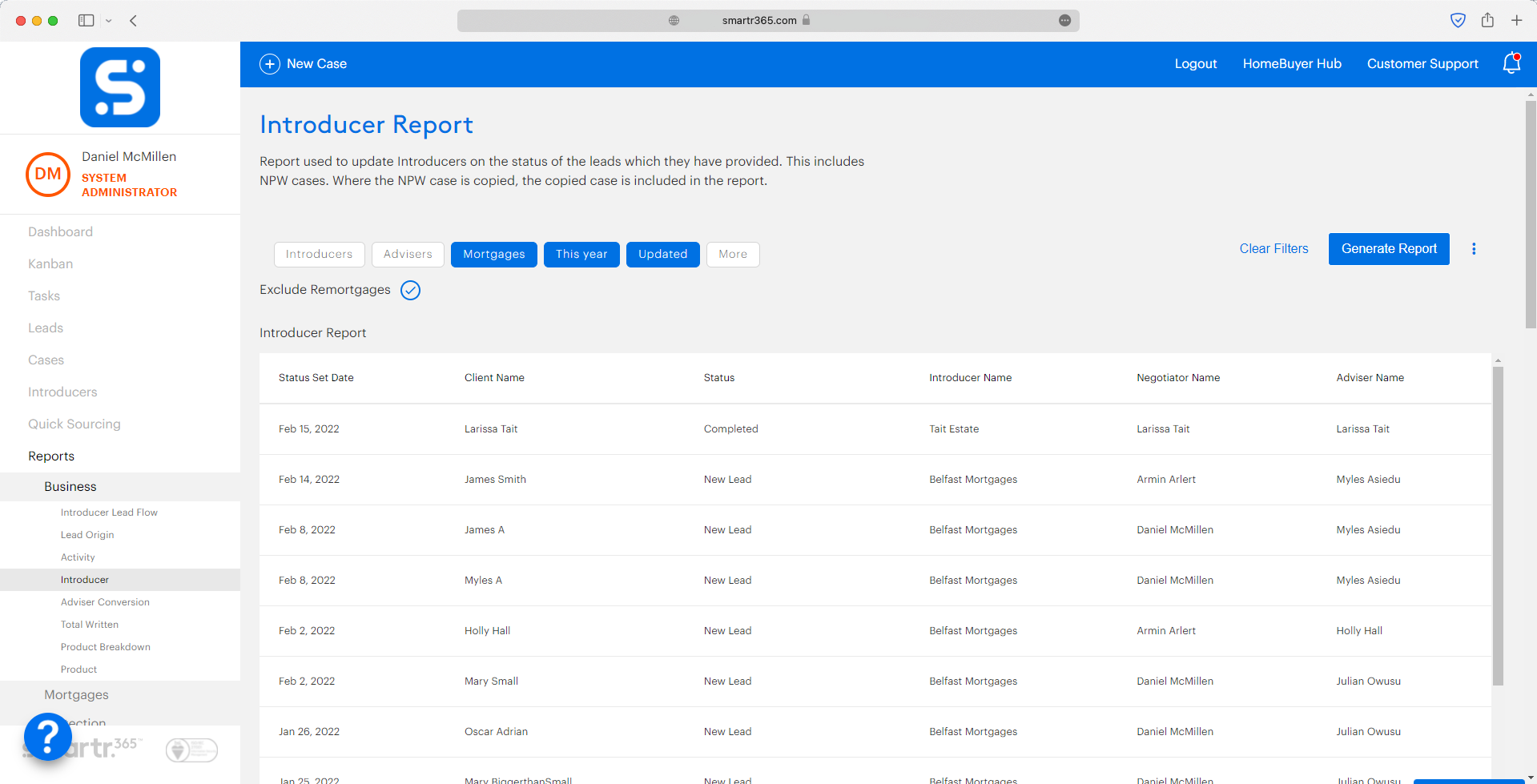Open the Activity report
The height and width of the screenshot is (784, 1537).
[x=78, y=557]
